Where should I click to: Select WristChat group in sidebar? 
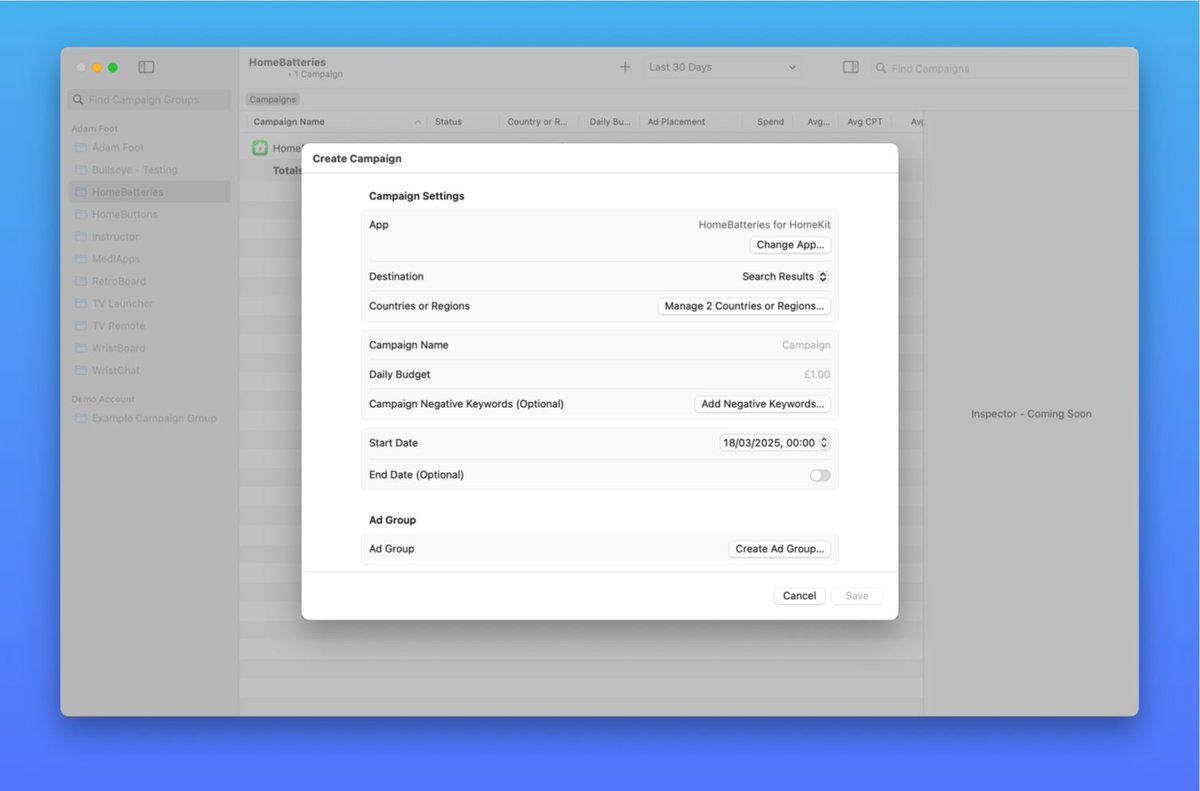(149, 370)
